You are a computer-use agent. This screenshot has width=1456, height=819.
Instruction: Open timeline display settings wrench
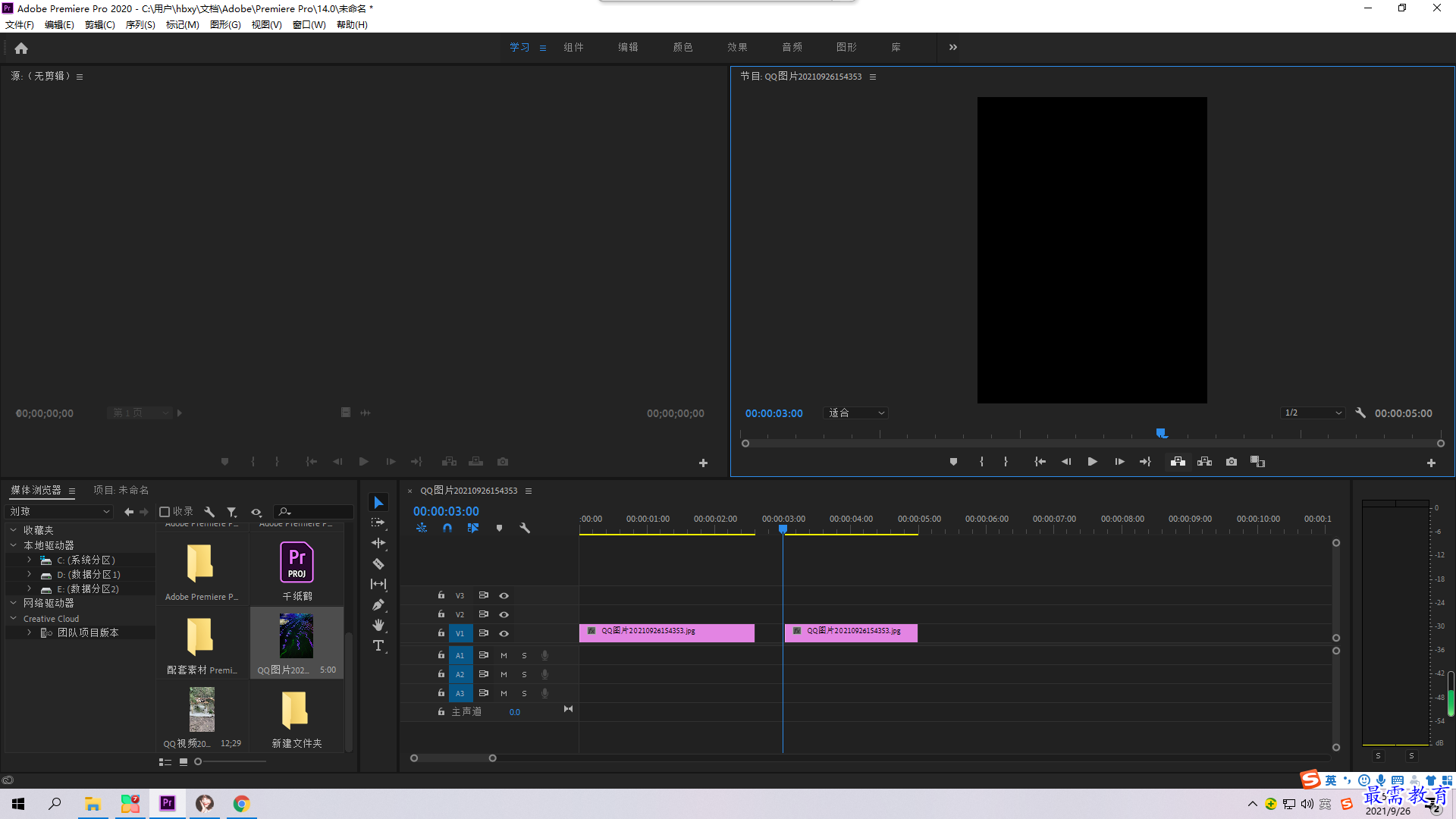coord(525,528)
